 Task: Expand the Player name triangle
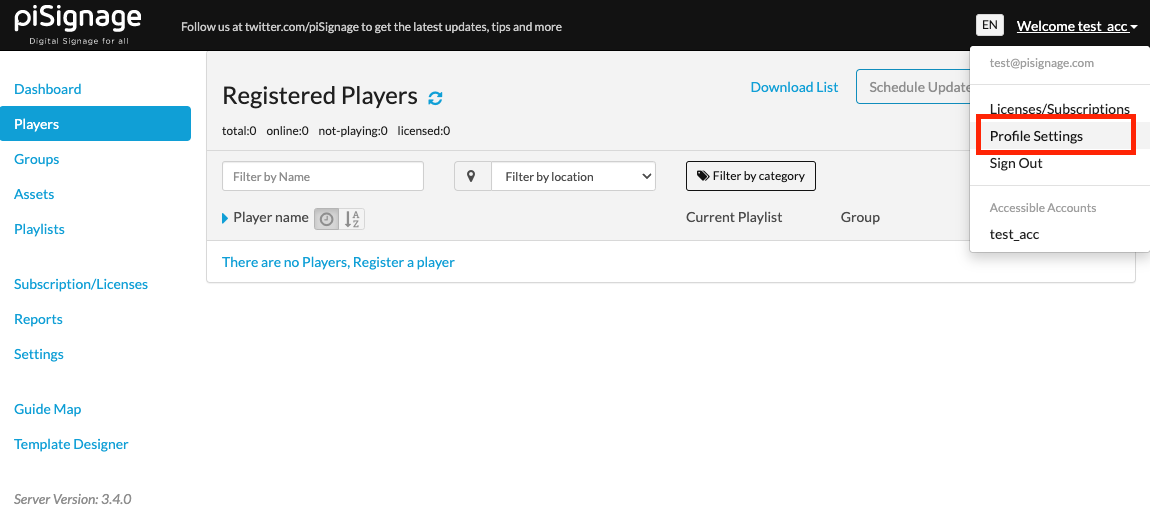pos(225,218)
